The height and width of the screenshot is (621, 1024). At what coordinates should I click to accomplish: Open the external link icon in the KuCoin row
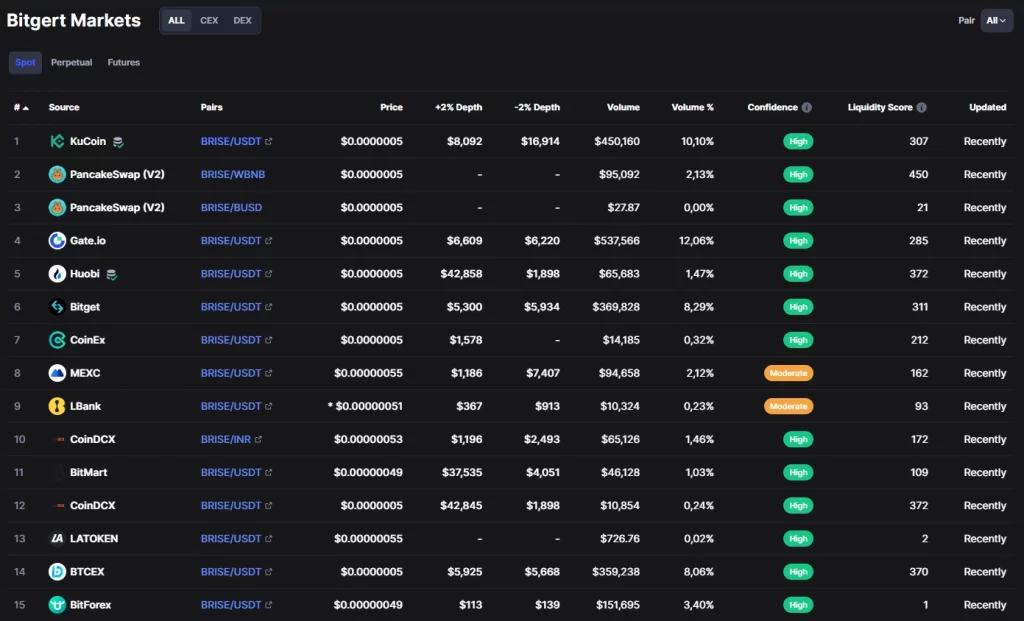[268, 141]
